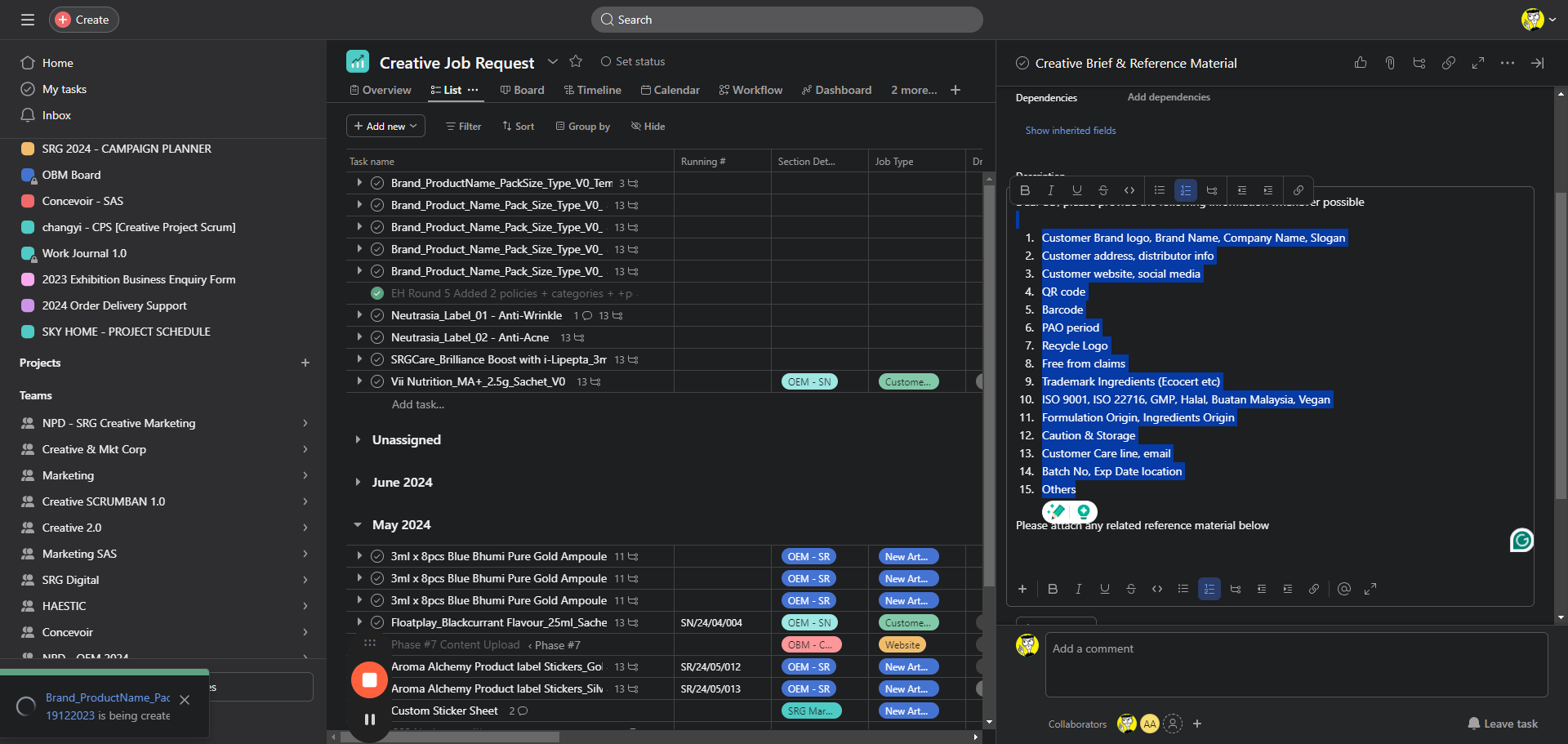The image size is (1568, 744).
Task: Open the Calendar tab
Action: click(670, 90)
